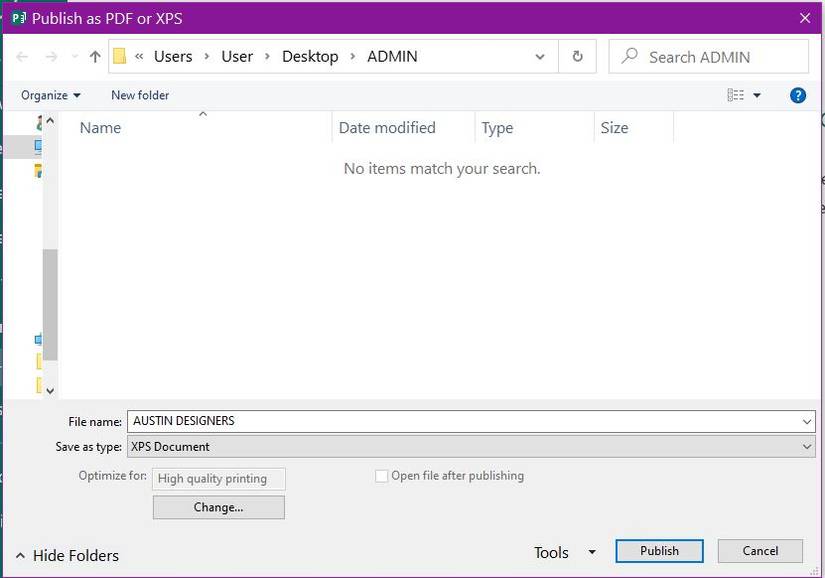825x578 pixels.
Task: Click the Refresh icon in address bar
Action: click(577, 56)
